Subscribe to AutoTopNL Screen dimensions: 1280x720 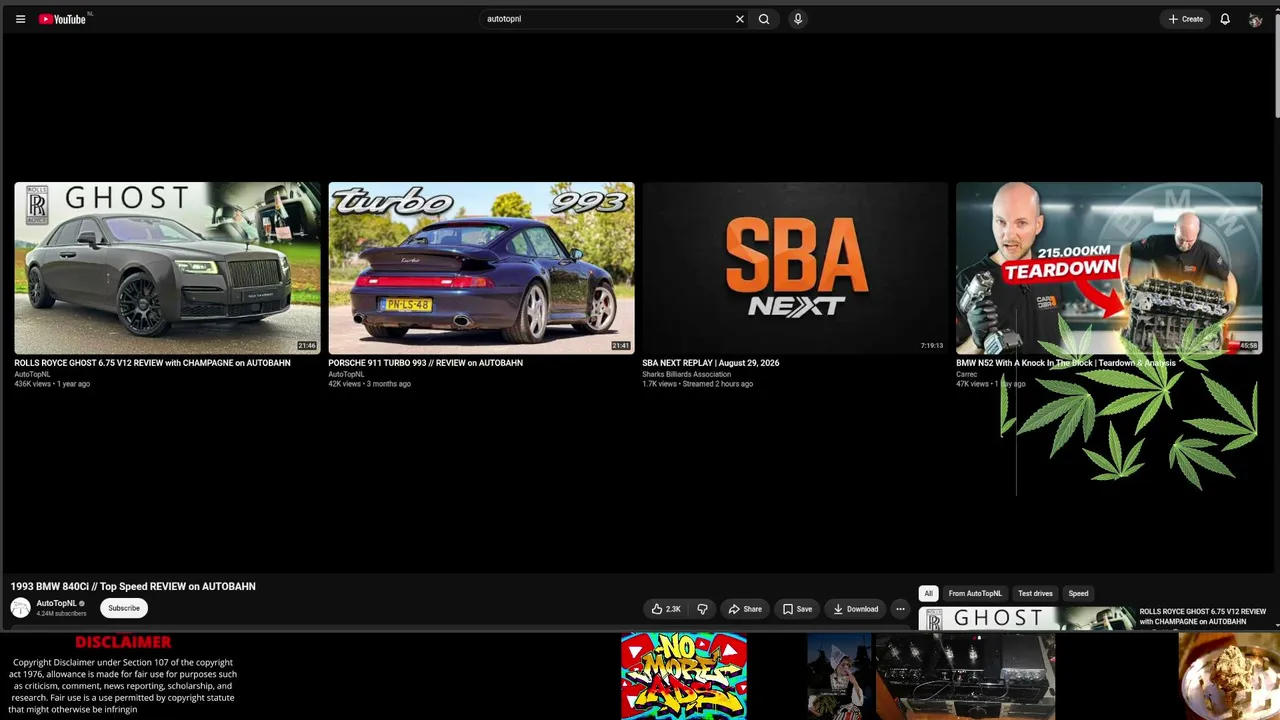[x=124, y=608]
